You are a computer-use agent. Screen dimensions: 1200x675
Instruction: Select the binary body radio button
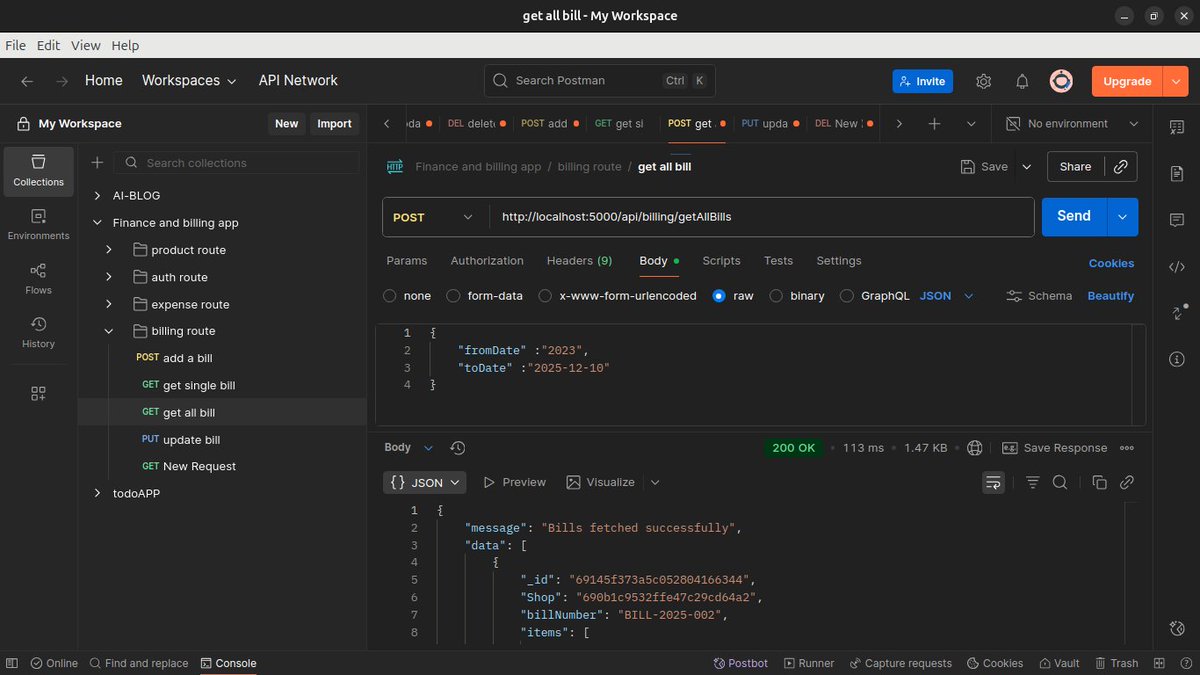(776, 296)
